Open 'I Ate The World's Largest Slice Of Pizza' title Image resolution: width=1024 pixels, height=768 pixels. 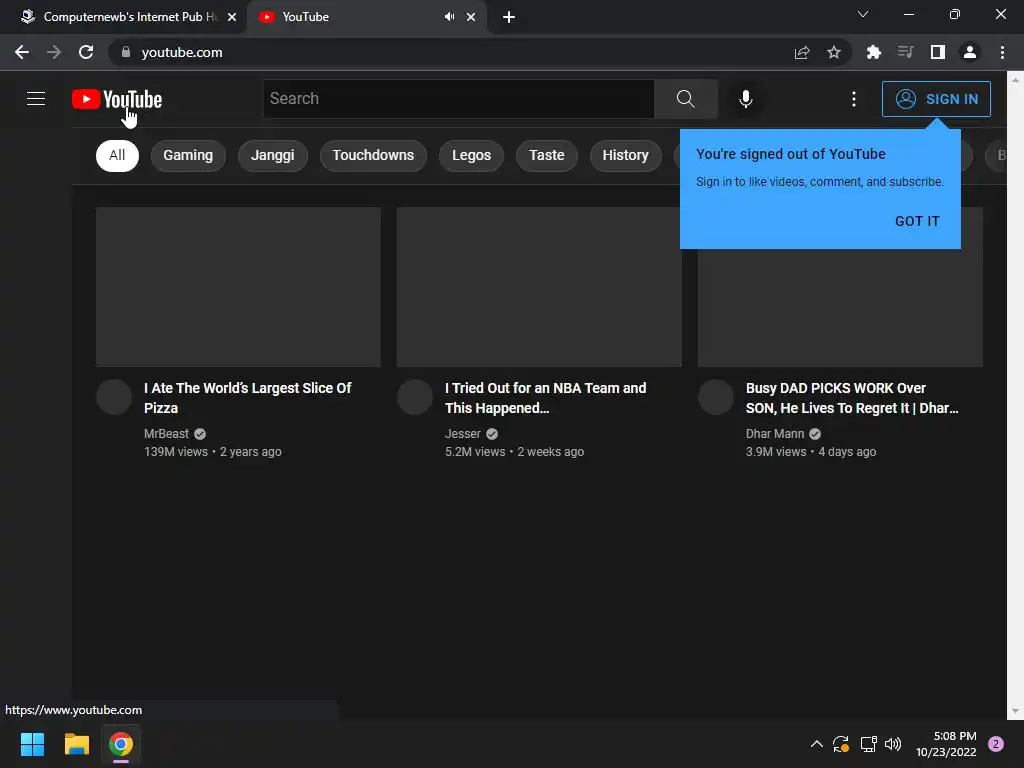248,398
